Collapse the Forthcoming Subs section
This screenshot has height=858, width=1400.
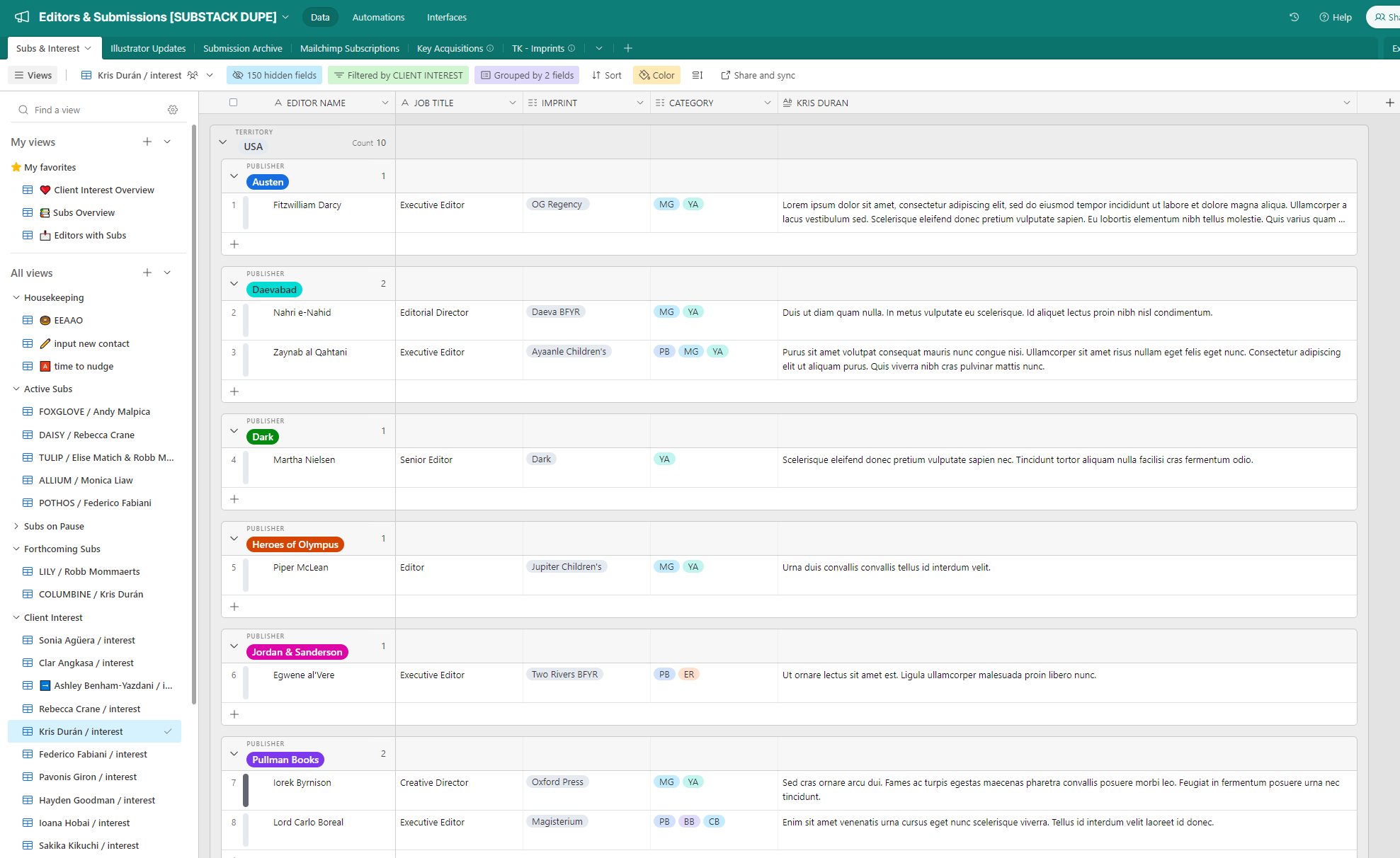tap(16, 549)
